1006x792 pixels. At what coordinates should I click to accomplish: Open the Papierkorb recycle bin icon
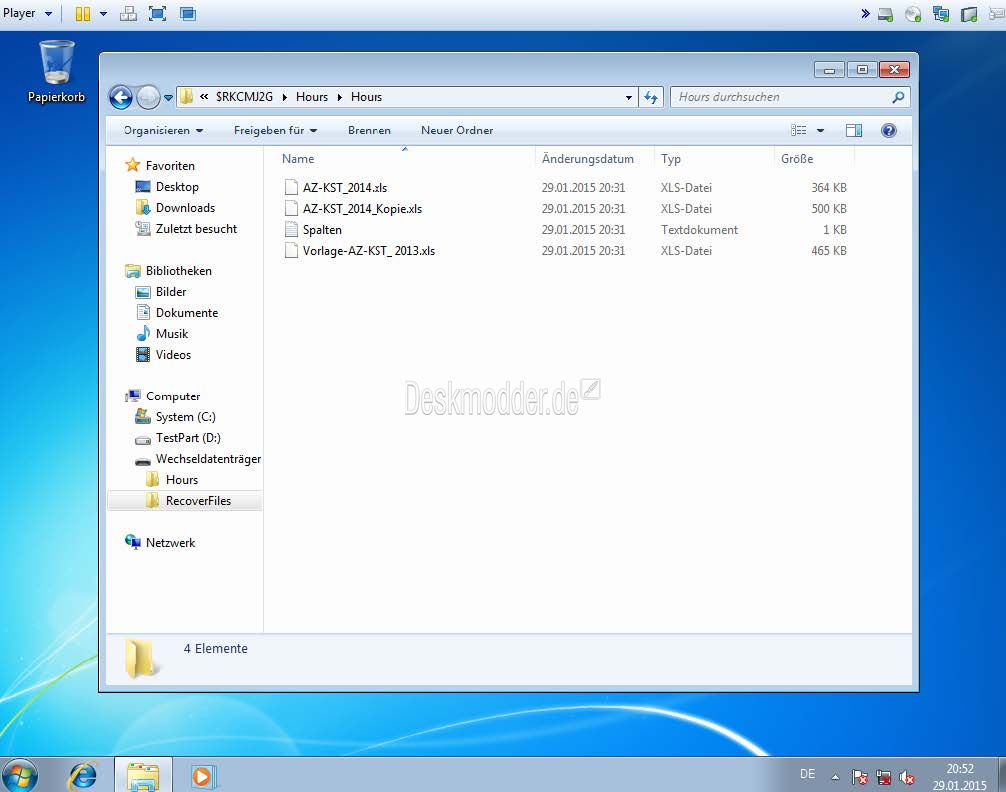(x=56, y=71)
